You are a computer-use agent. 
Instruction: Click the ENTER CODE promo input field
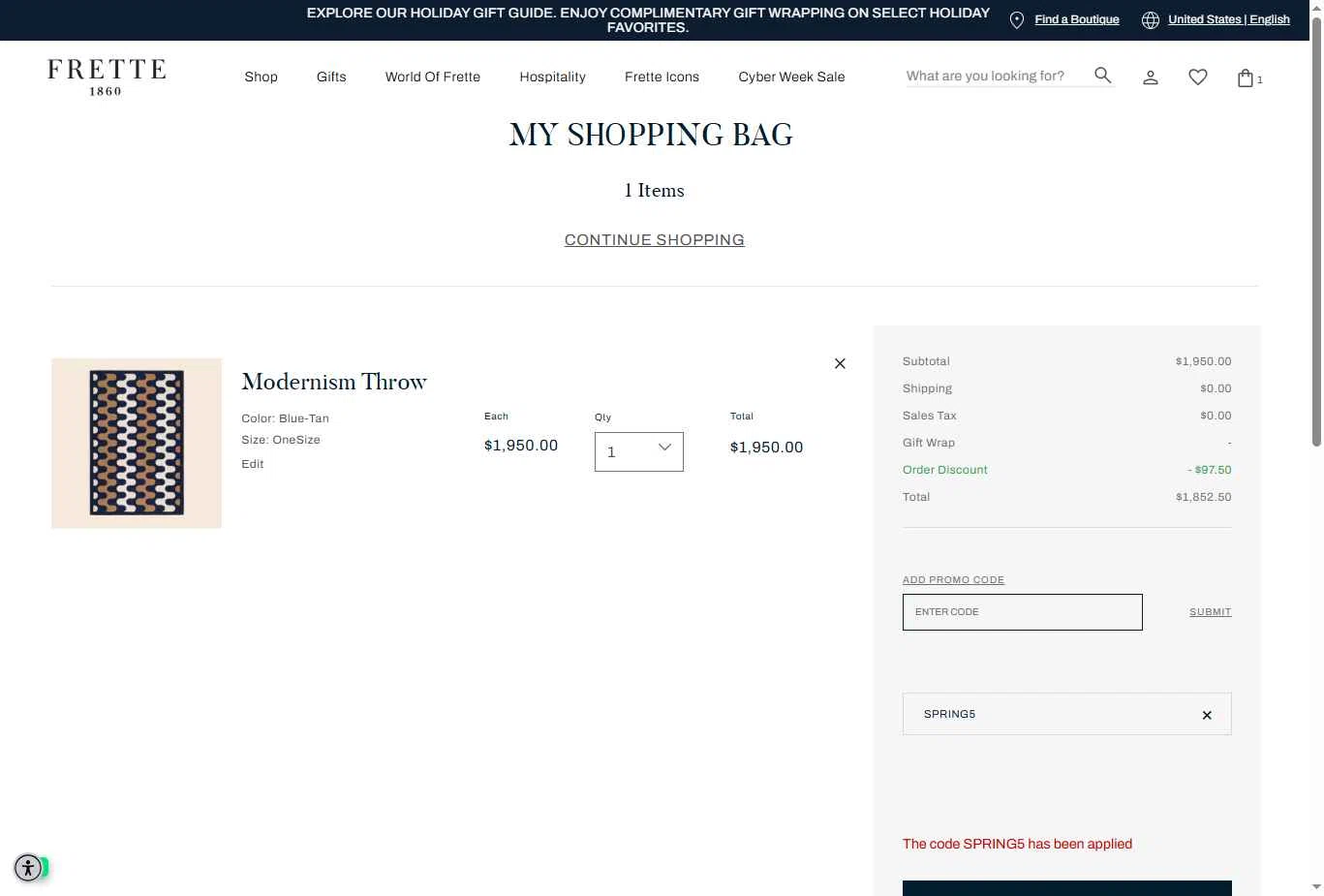point(1023,612)
